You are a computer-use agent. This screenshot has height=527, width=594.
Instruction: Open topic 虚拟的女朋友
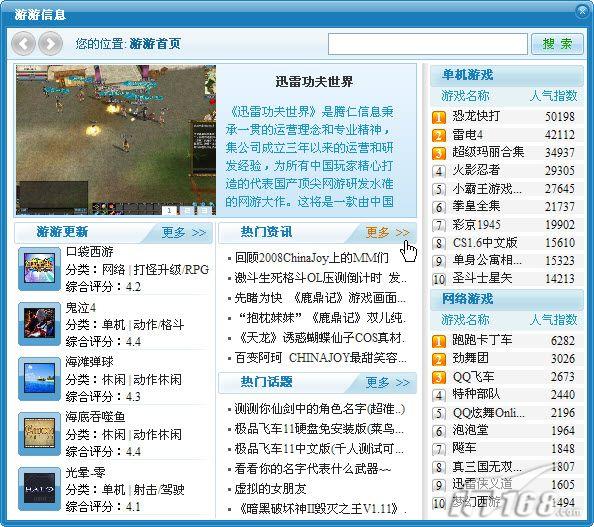coord(270,489)
